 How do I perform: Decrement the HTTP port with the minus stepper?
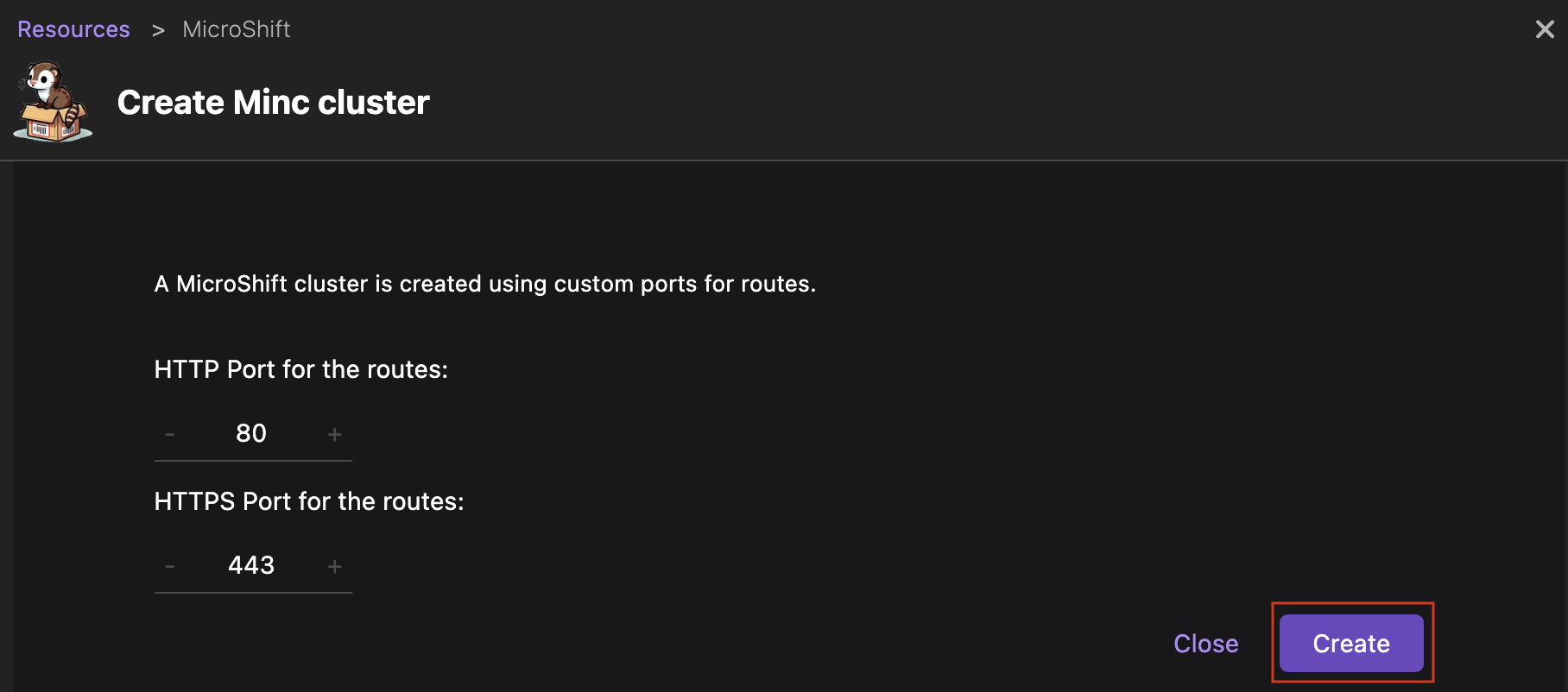tap(170, 434)
